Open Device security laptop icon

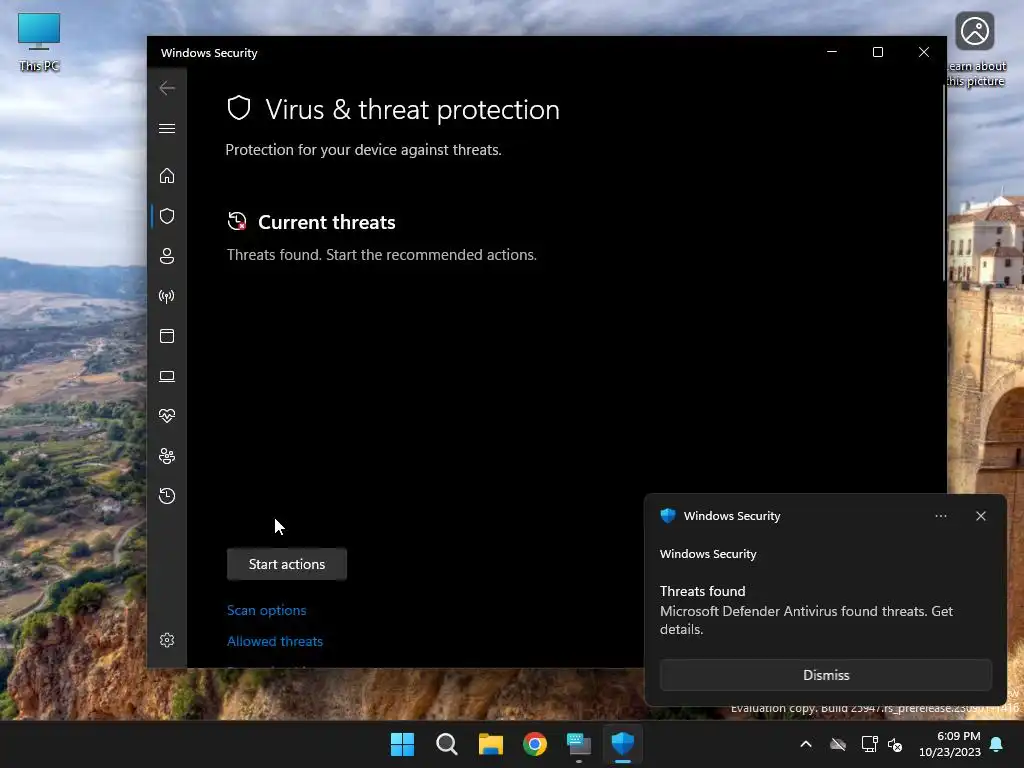[167, 376]
